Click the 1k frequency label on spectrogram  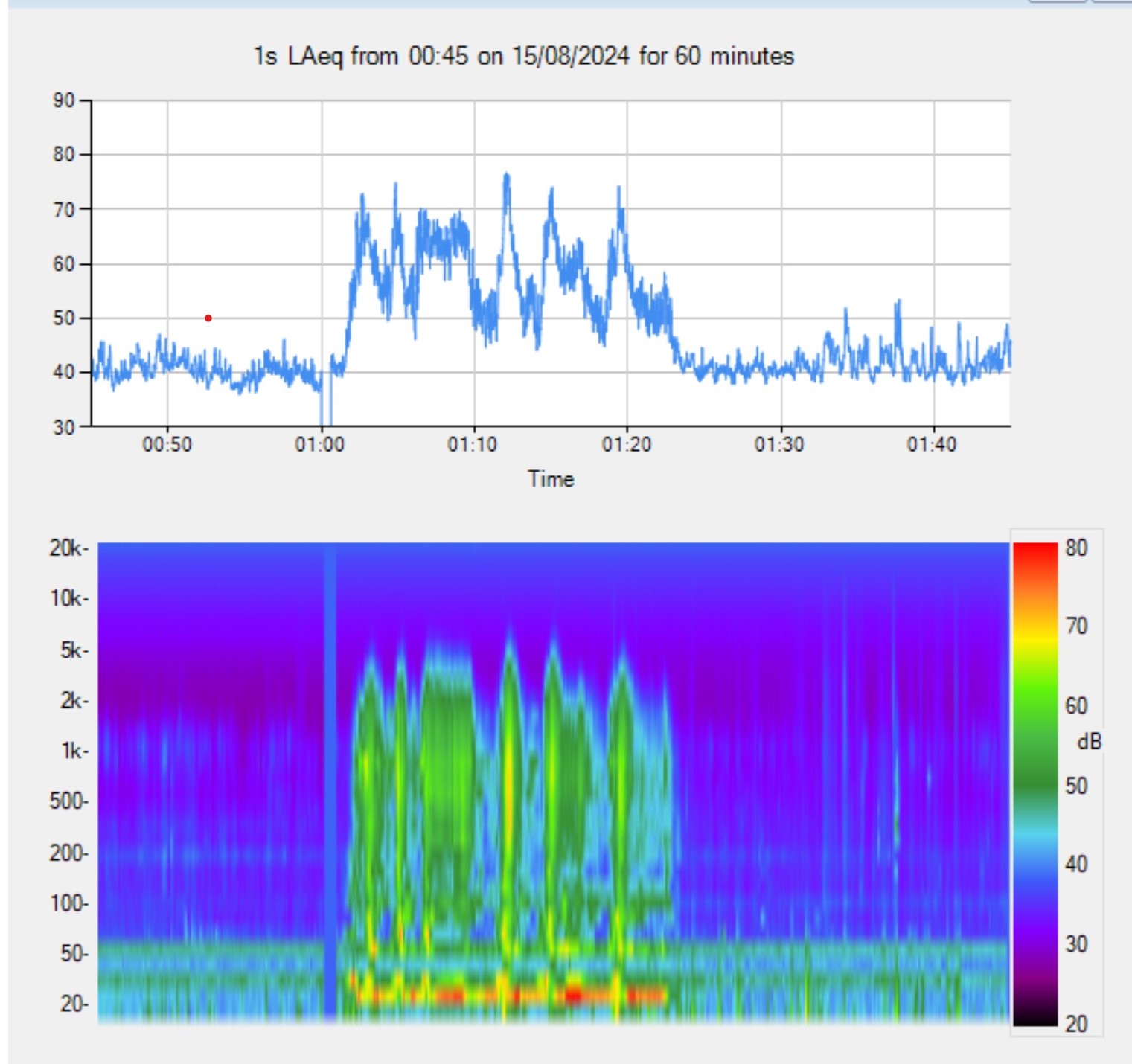[73, 751]
